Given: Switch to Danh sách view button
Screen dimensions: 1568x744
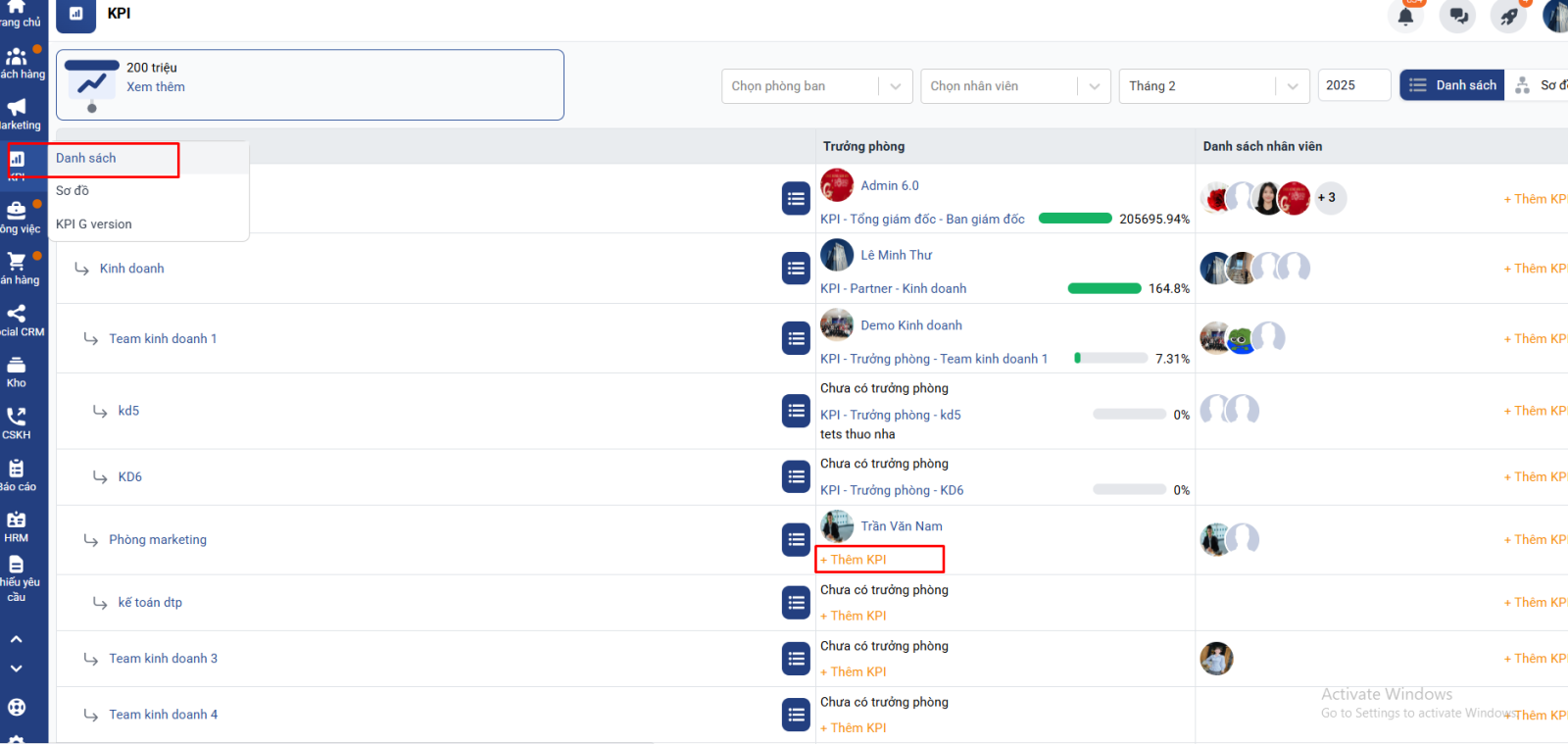Looking at the screenshot, I should click(1452, 85).
